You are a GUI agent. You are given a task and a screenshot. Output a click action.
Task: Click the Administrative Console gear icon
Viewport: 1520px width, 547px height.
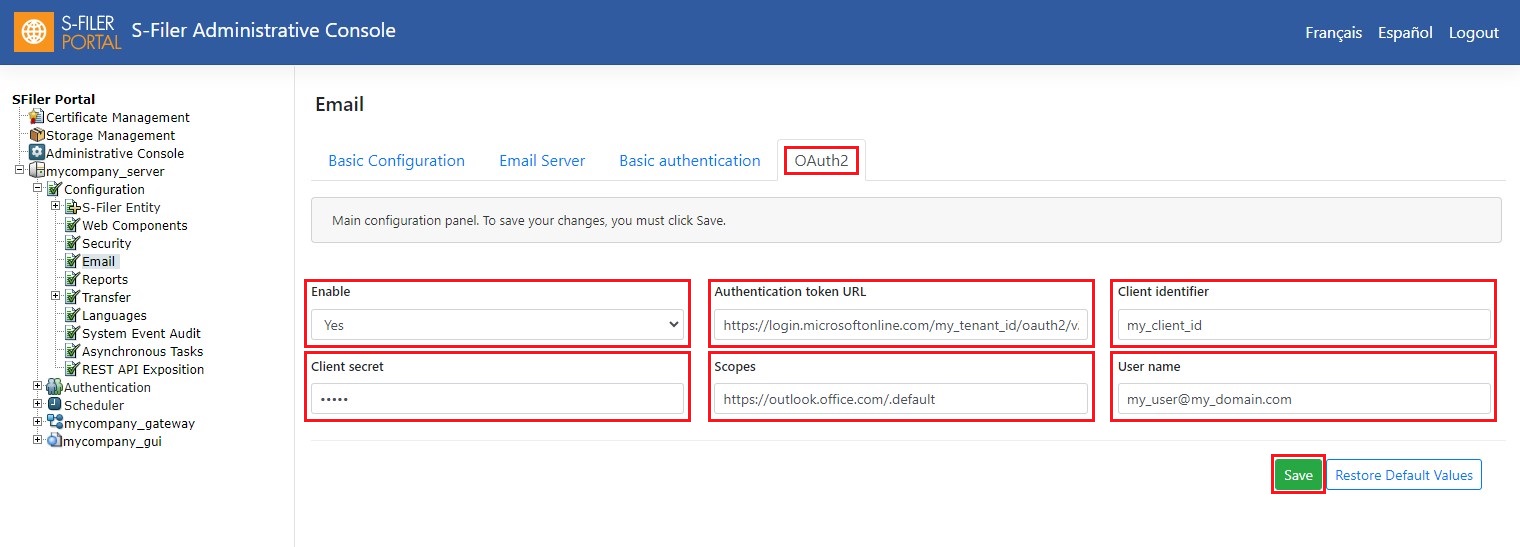click(x=37, y=153)
